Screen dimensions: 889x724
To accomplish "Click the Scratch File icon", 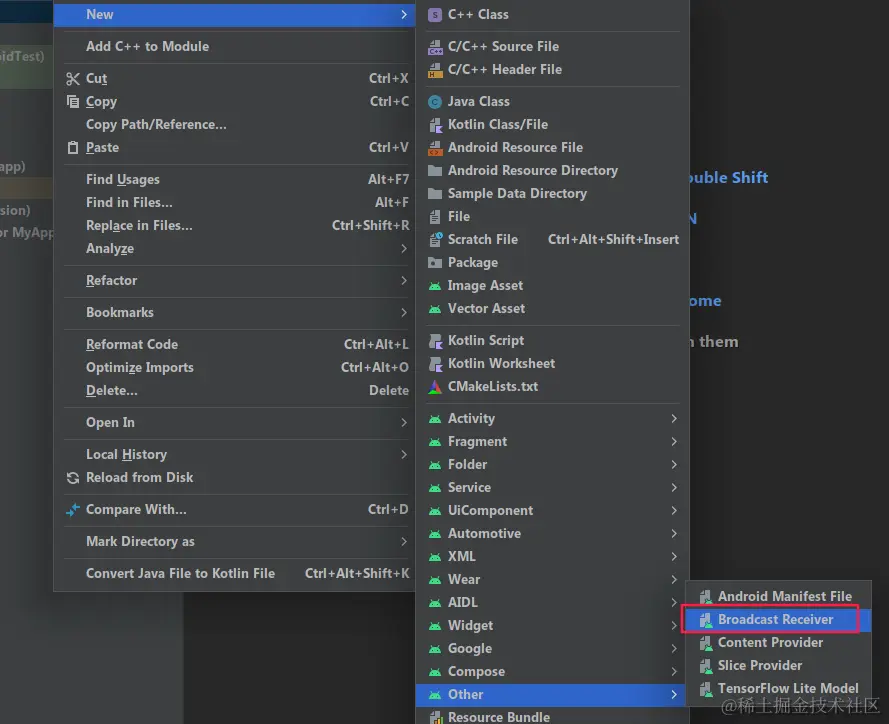I will (x=435, y=240).
